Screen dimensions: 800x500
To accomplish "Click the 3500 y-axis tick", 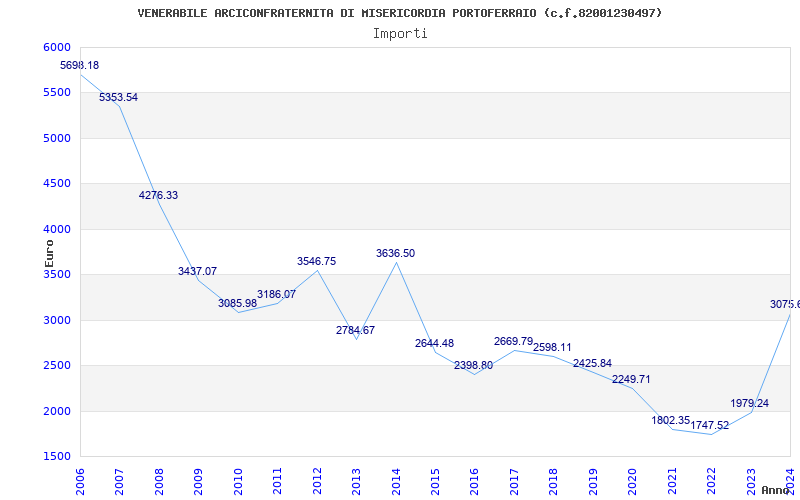I will 57,274.
